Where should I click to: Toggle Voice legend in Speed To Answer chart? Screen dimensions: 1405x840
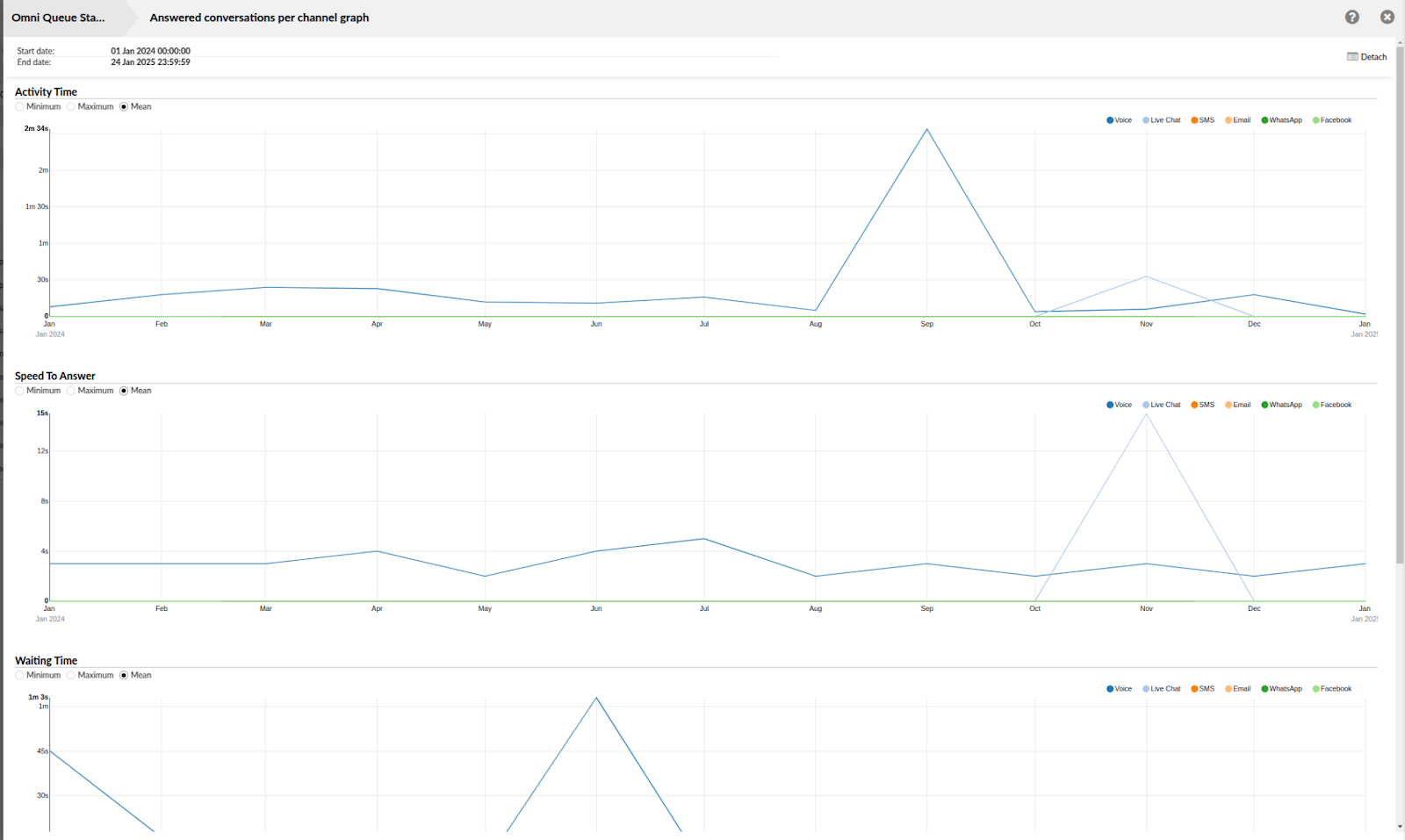click(x=1119, y=405)
